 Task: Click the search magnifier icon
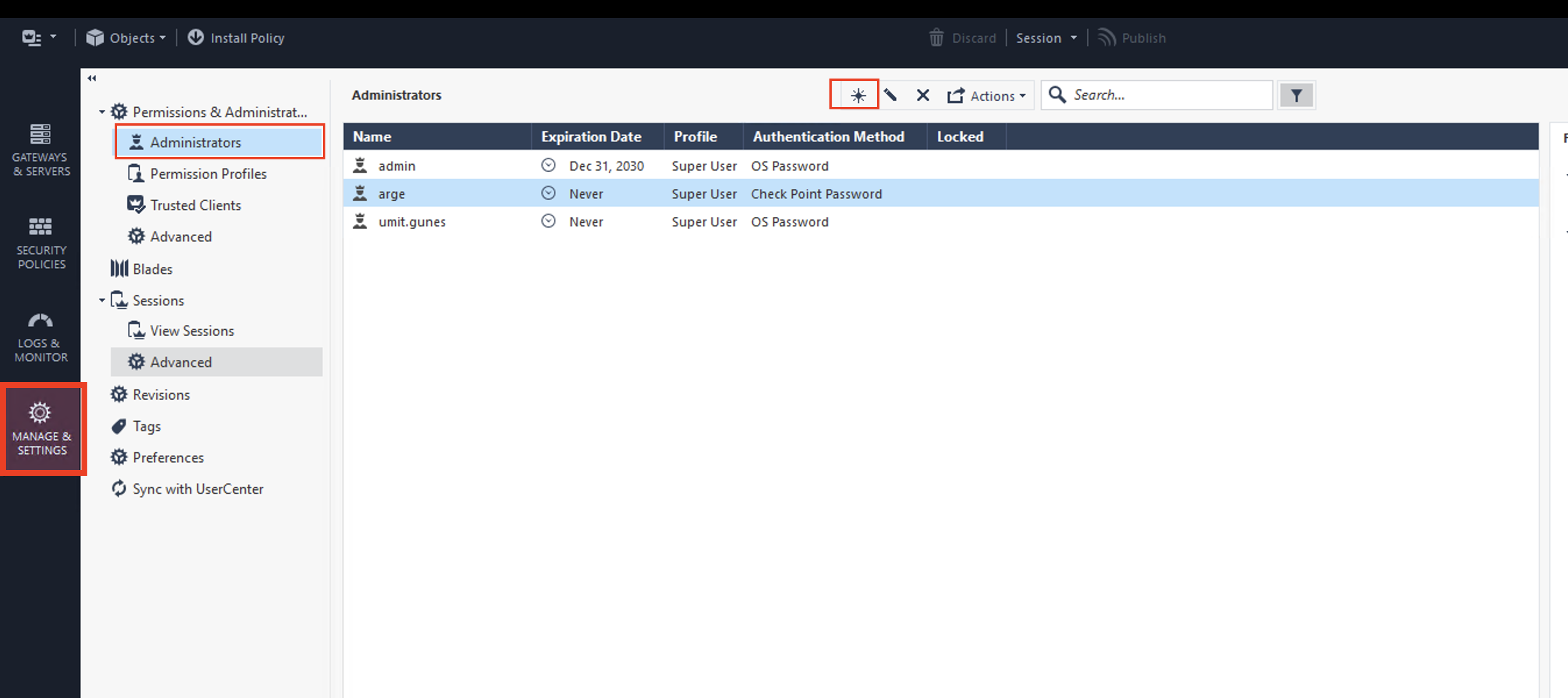pyautogui.click(x=1058, y=95)
